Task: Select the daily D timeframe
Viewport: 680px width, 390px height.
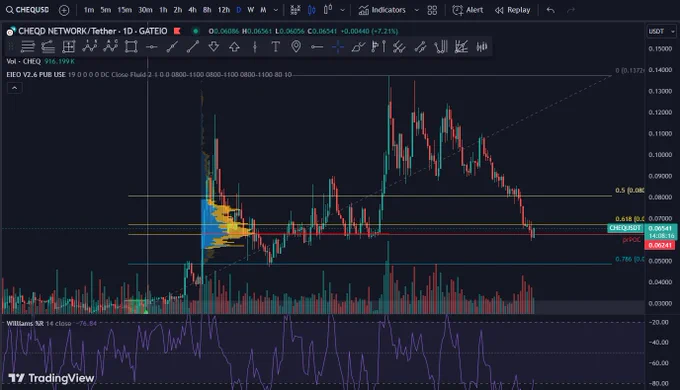Action: (239, 10)
